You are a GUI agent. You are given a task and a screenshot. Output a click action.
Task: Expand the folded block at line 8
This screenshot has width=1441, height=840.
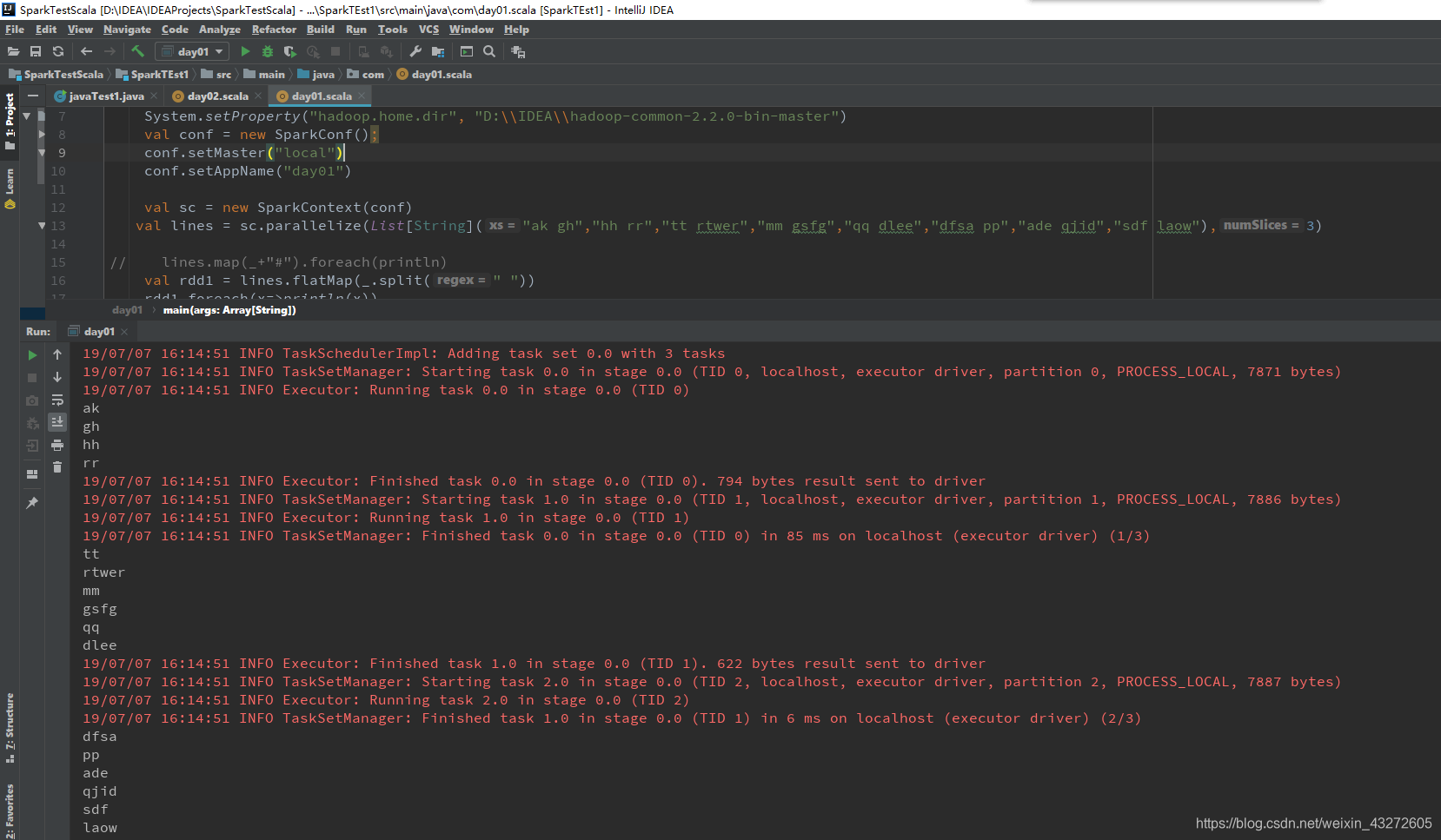42,135
